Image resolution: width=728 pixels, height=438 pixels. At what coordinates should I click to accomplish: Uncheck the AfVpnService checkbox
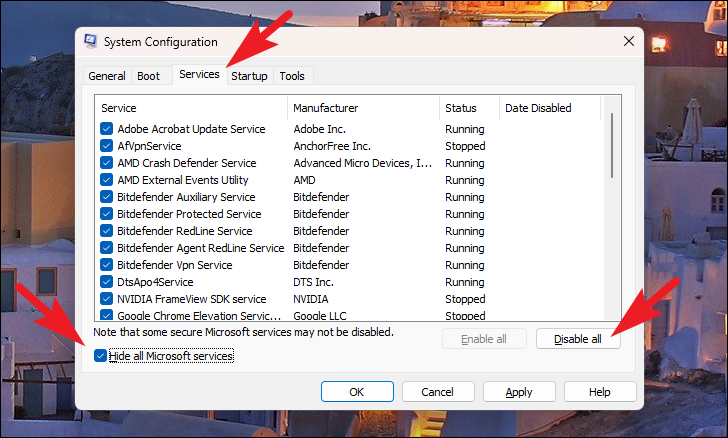click(x=106, y=146)
